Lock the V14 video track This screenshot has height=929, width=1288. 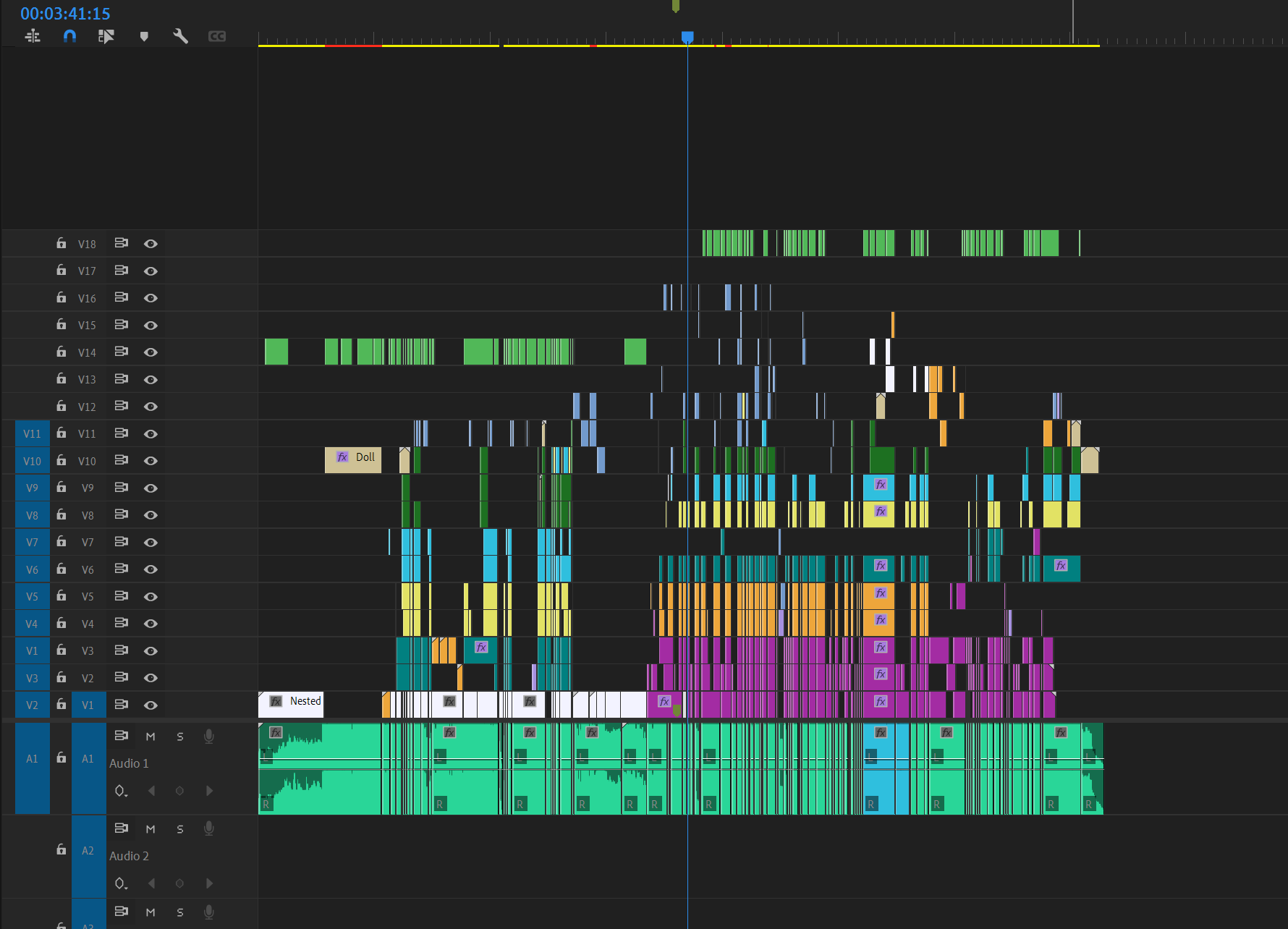pyautogui.click(x=62, y=352)
